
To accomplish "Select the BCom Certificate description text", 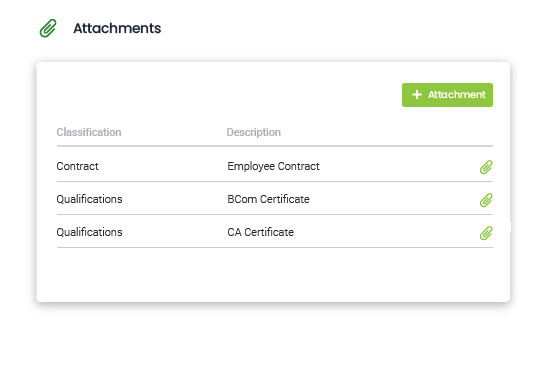I will (268, 199).
